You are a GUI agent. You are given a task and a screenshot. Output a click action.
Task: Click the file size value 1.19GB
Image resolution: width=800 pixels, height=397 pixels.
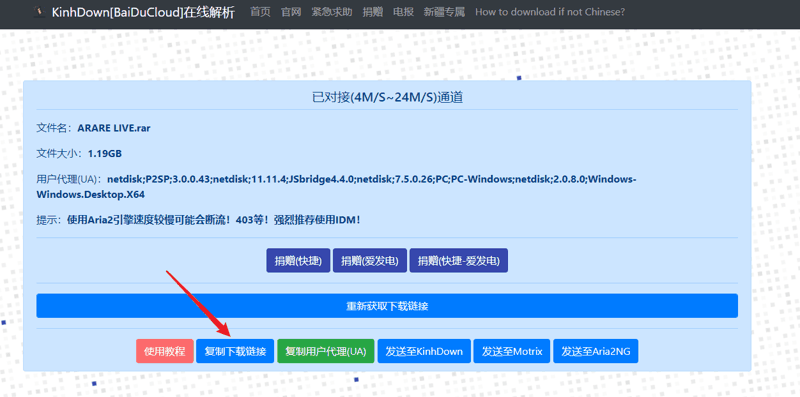[105, 154]
